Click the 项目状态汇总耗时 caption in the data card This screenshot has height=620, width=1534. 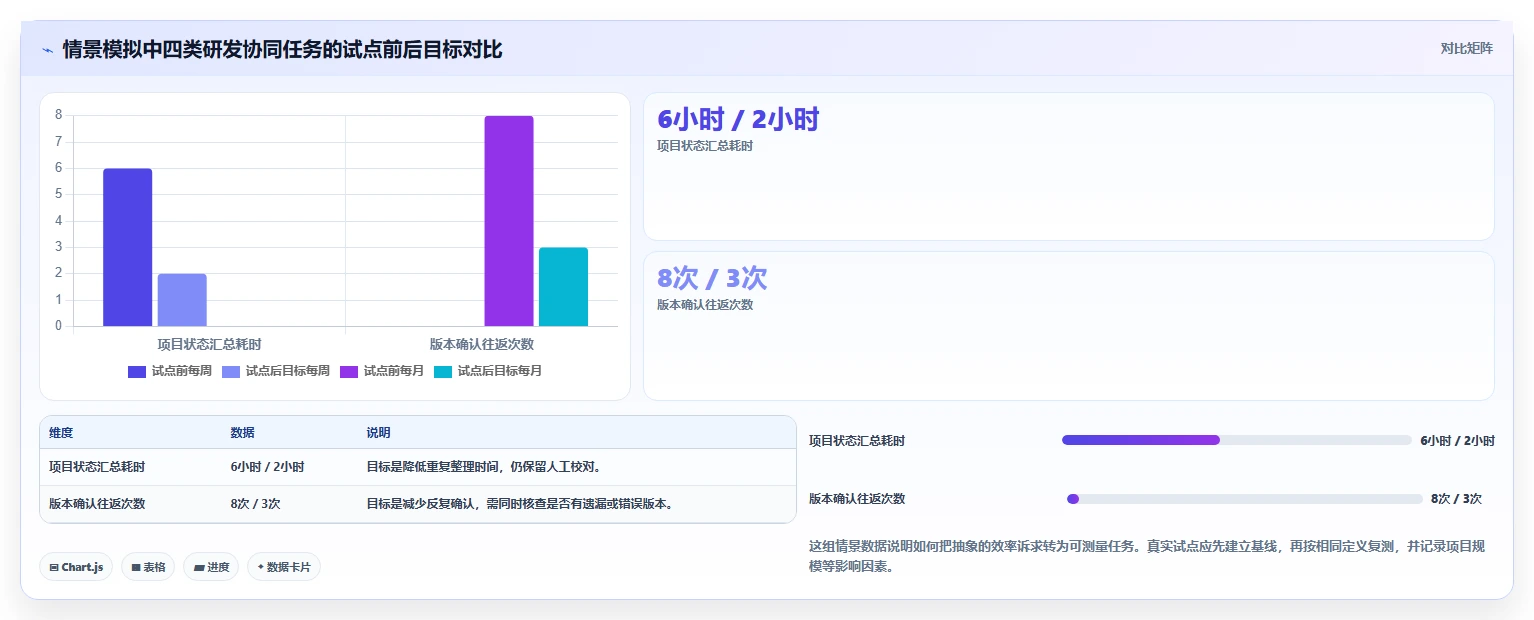coord(705,146)
